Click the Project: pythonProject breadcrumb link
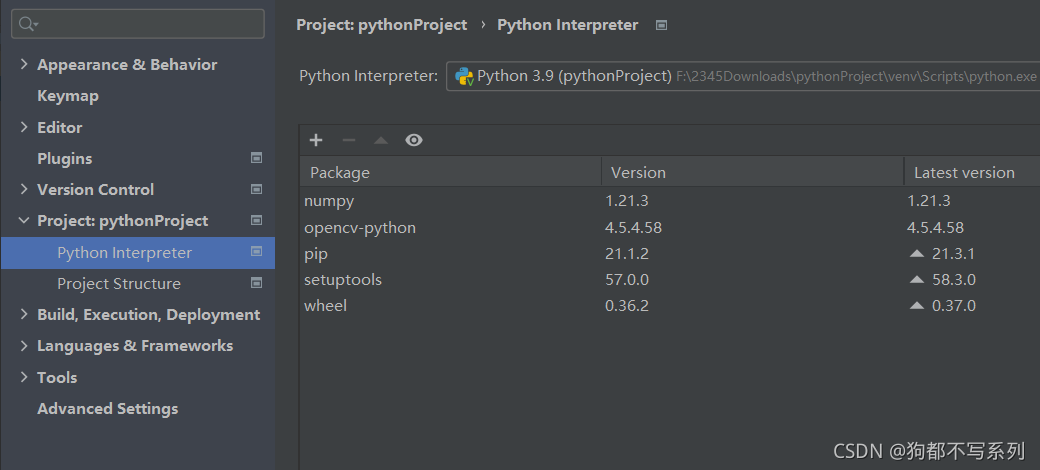This screenshot has width=1040, height=470. point(381,25)
